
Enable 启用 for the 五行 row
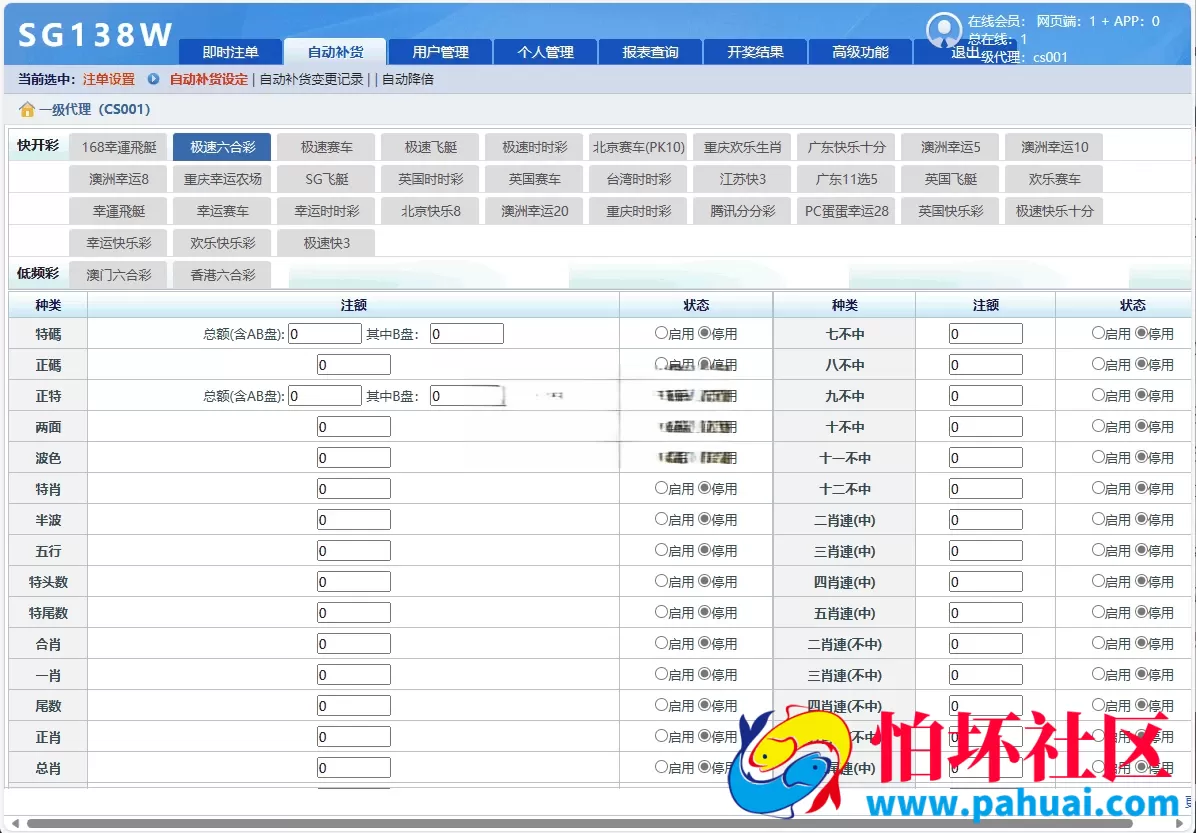click(x=661, y=550)
